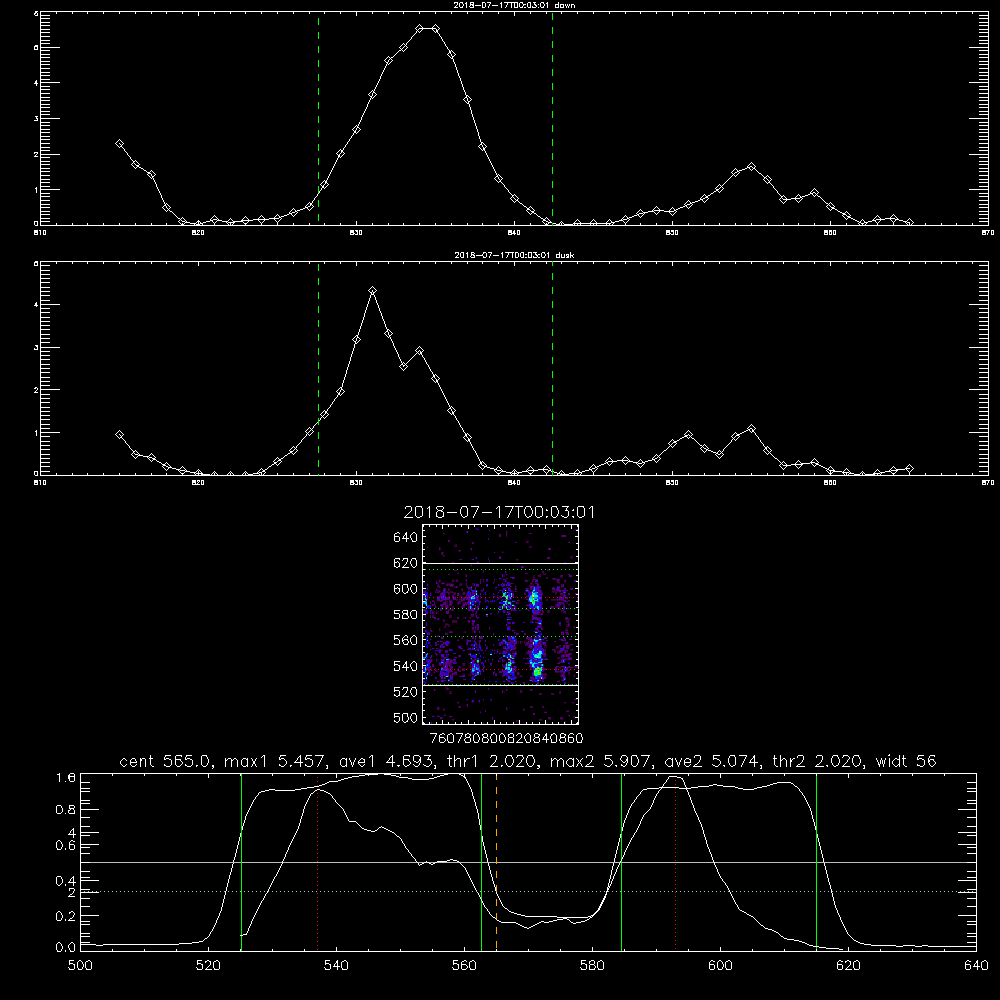
Task: Click the 'ave2 5.074' value
Action: (712, 761)
